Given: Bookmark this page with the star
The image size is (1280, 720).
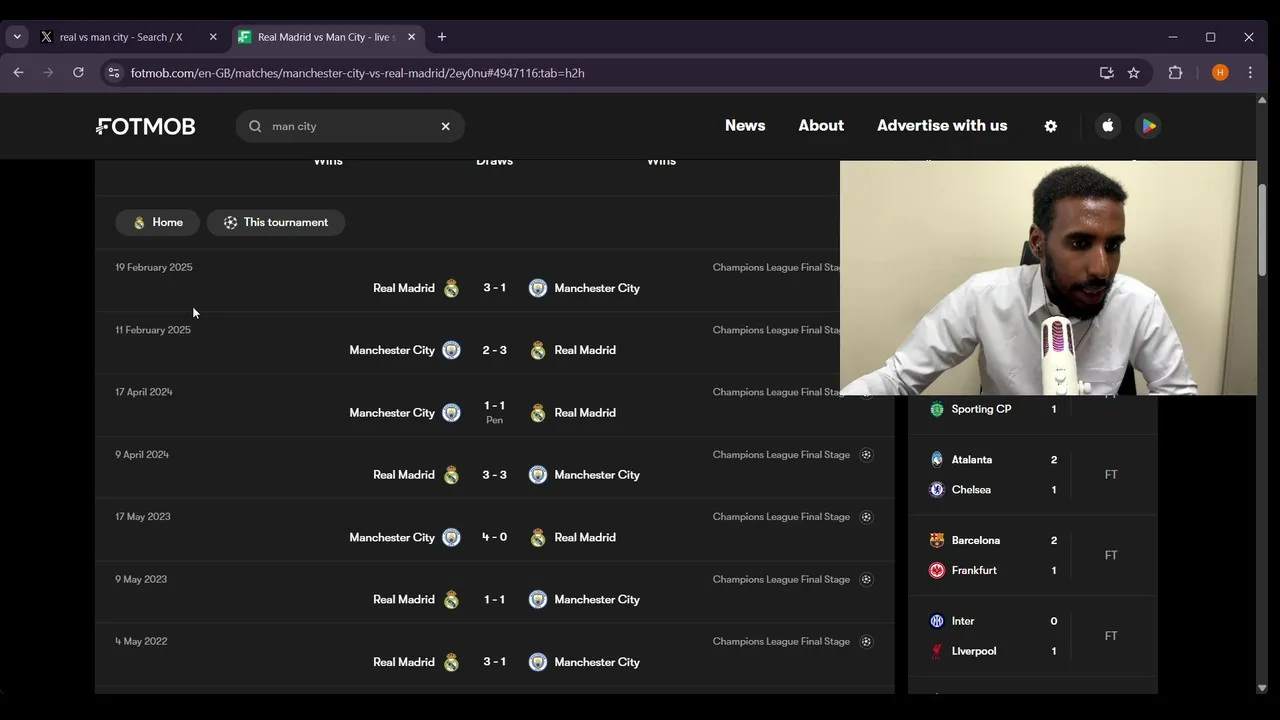Looking at the screenshot, I should [1134, 73].
